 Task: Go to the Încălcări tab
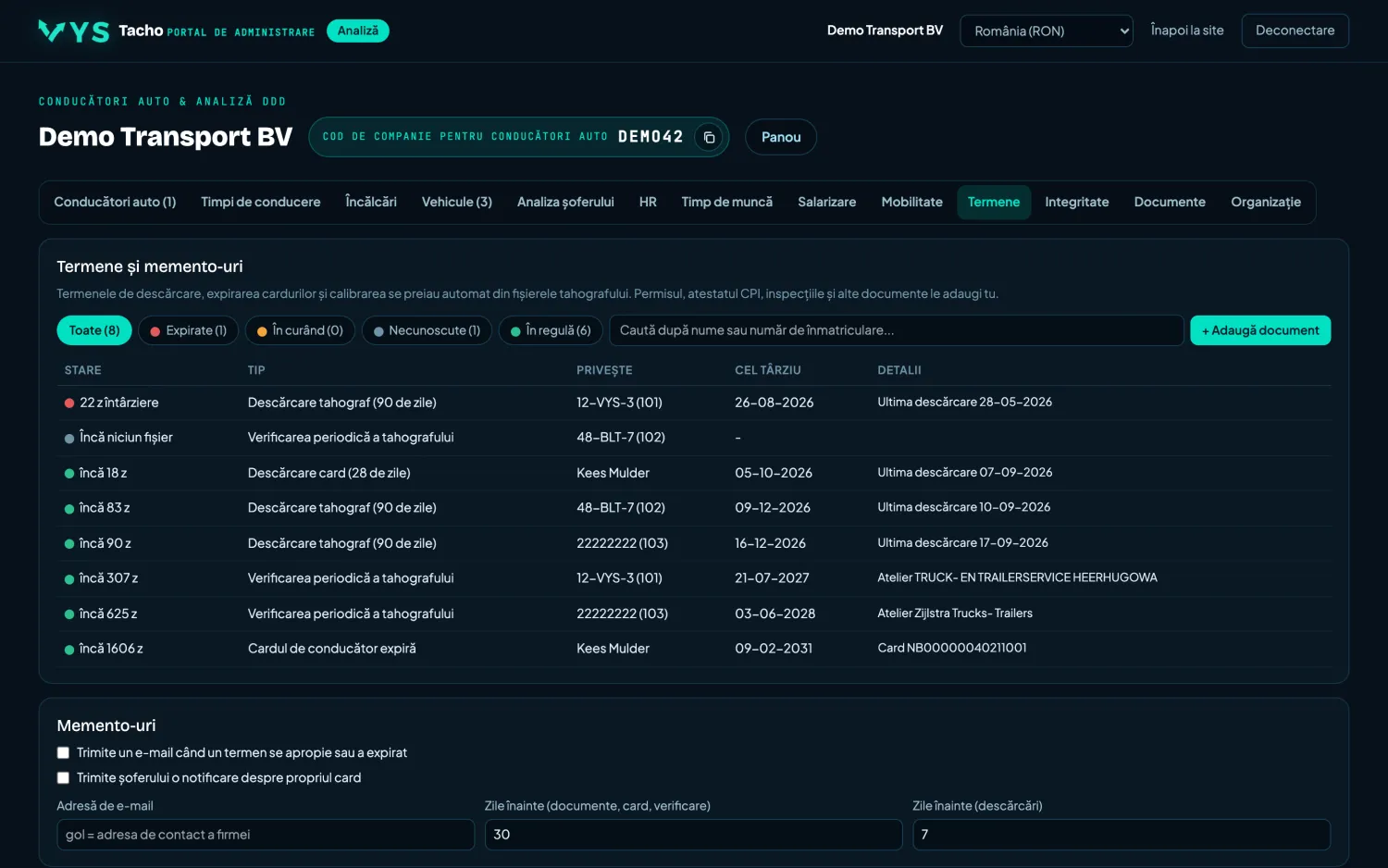tap(371, 202)
